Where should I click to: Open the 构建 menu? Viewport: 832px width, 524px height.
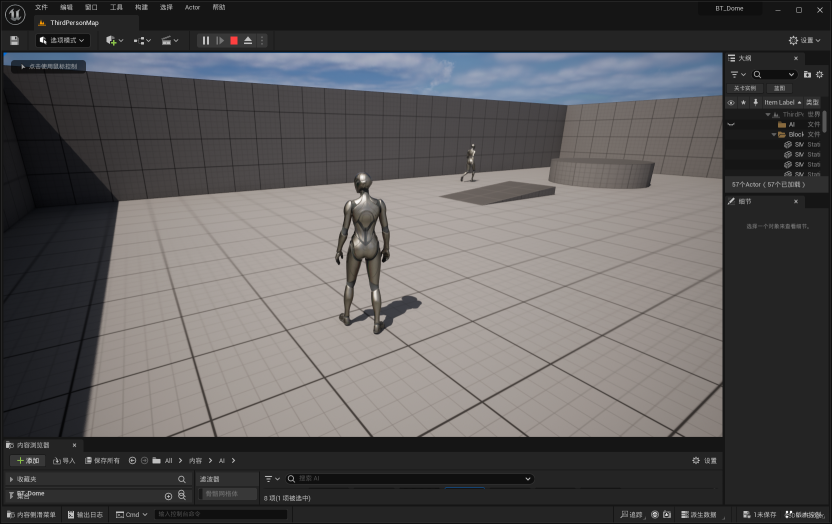tap(141, 7)
